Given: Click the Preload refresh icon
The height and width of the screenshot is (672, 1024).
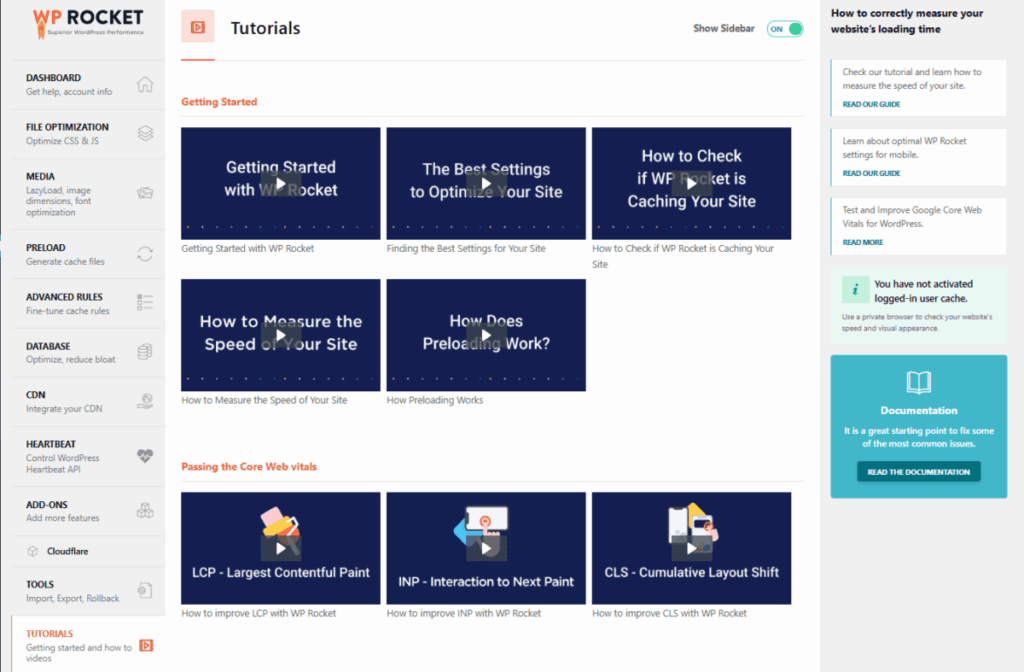Looking at the screenshot, I should pos(145,254).
